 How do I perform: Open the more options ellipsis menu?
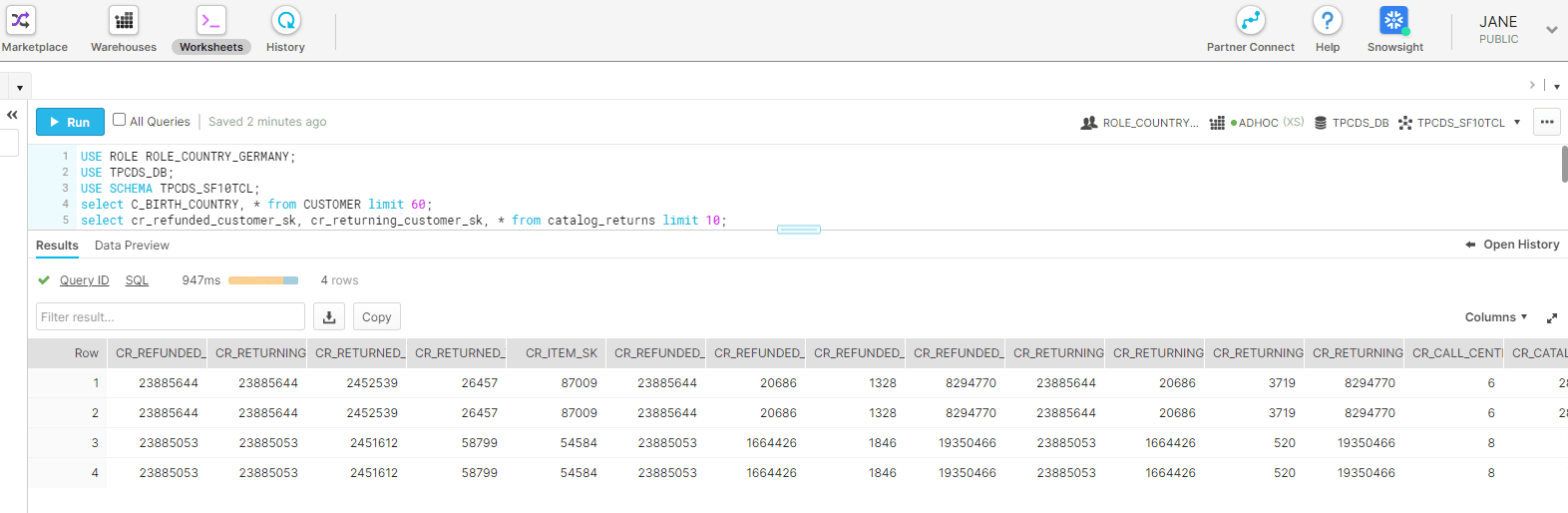1547,122
